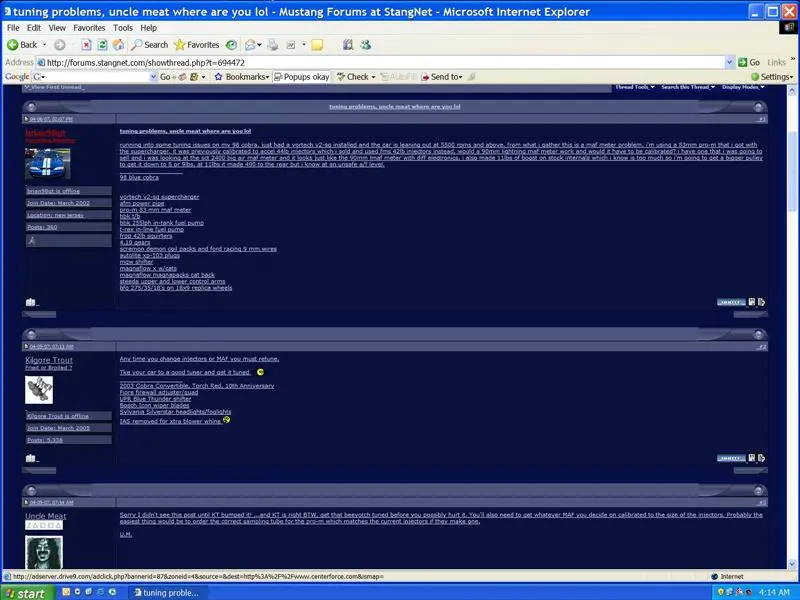Click the Google toolbar logo
This screenshot has height=600, width=800.
17,77
